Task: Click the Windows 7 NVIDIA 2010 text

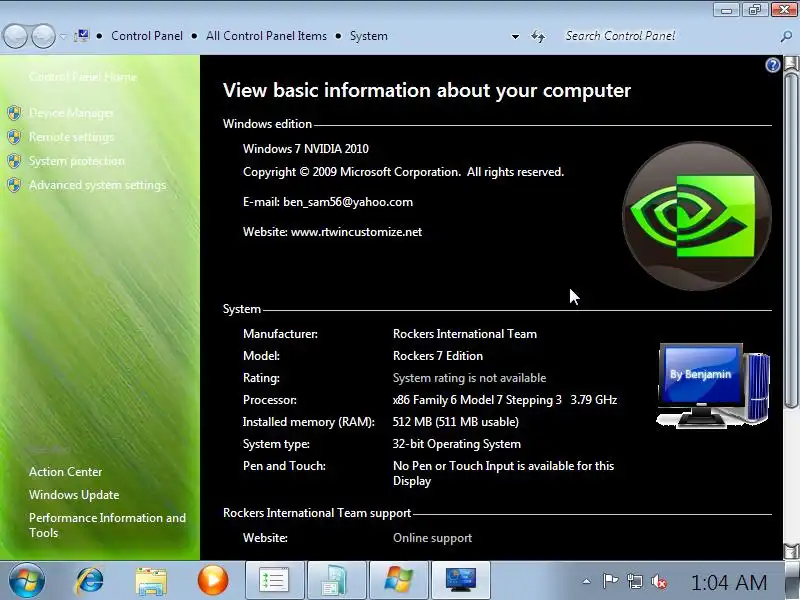Action: 306,148
